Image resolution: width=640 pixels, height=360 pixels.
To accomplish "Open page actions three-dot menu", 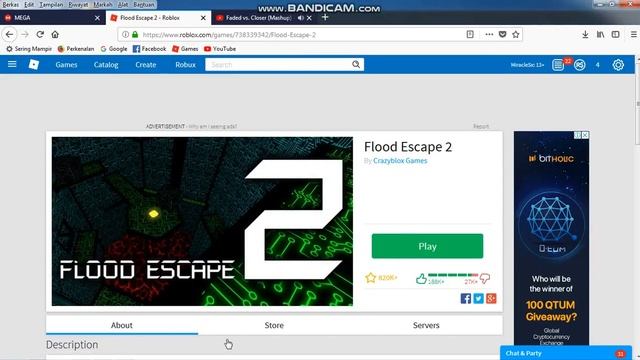I will (x=489, y=35).
